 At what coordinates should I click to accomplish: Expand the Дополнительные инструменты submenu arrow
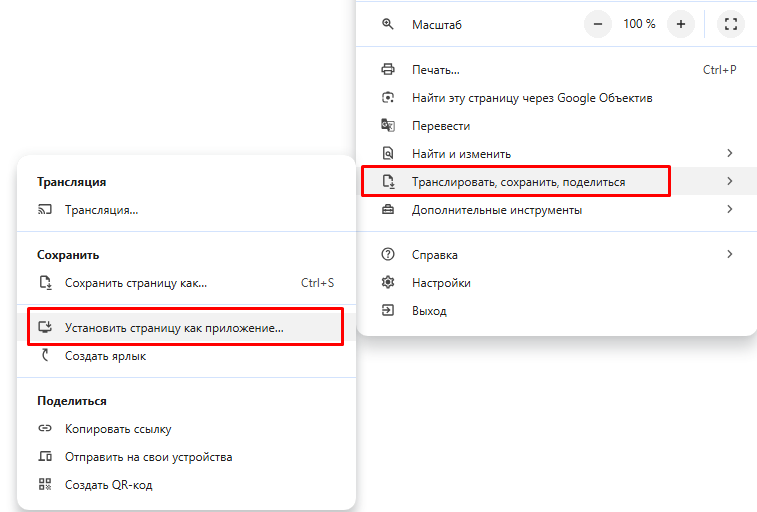(730, 210)
